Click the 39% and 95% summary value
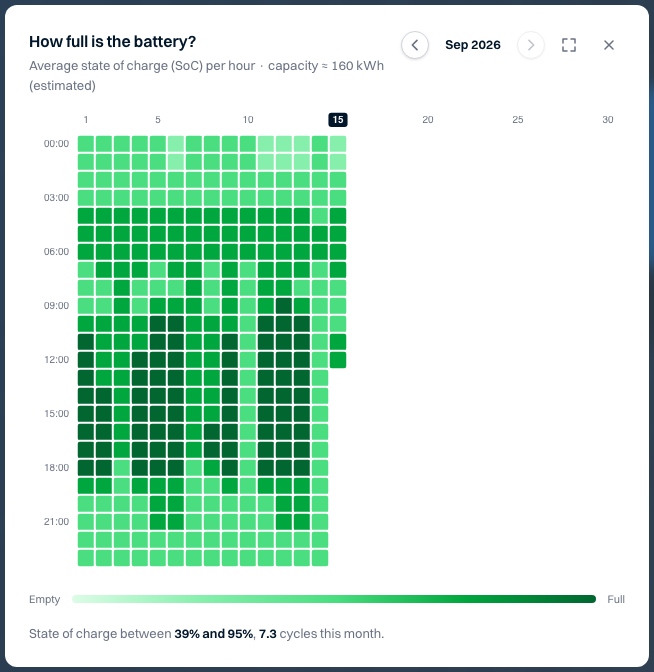 pos(213,633)
